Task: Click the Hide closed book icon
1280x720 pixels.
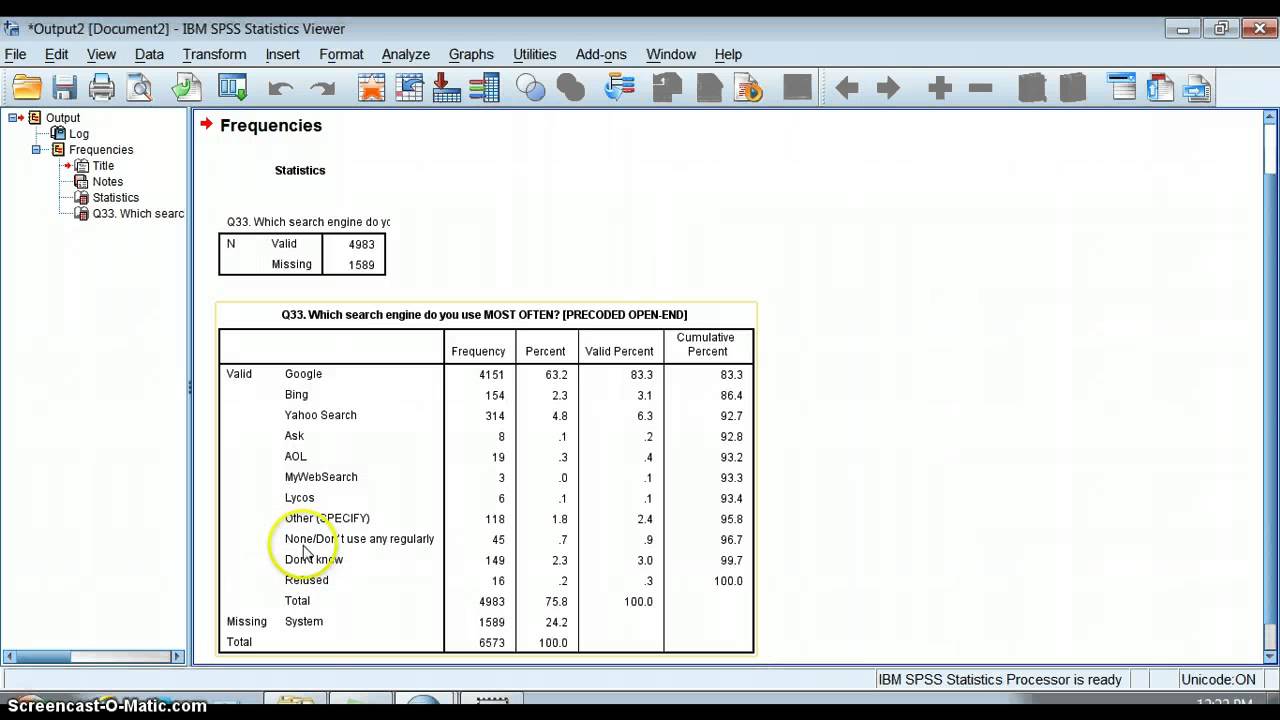Action: tap(1073, 88)
